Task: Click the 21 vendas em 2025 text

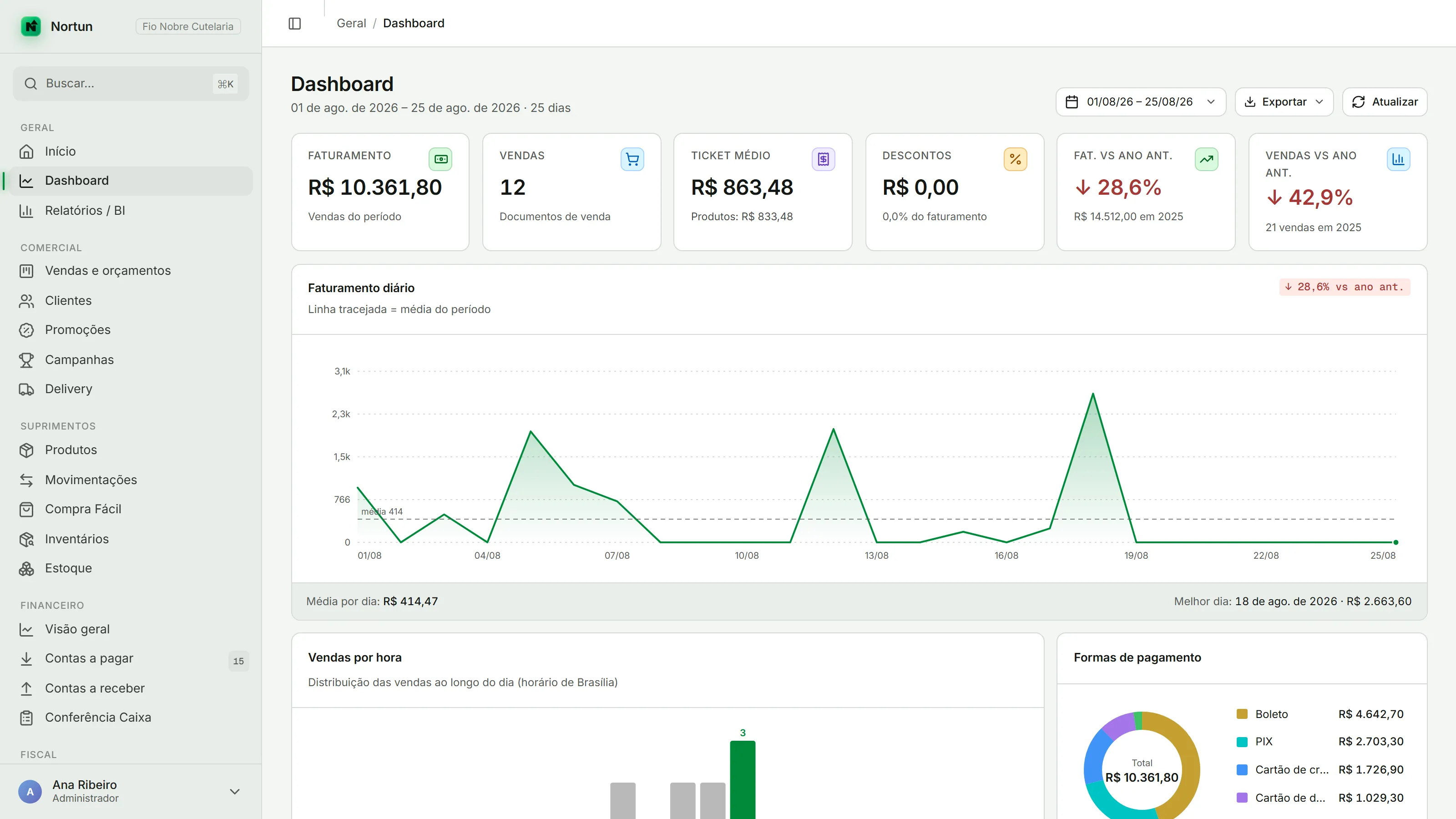Action: tap(1313, 228)
